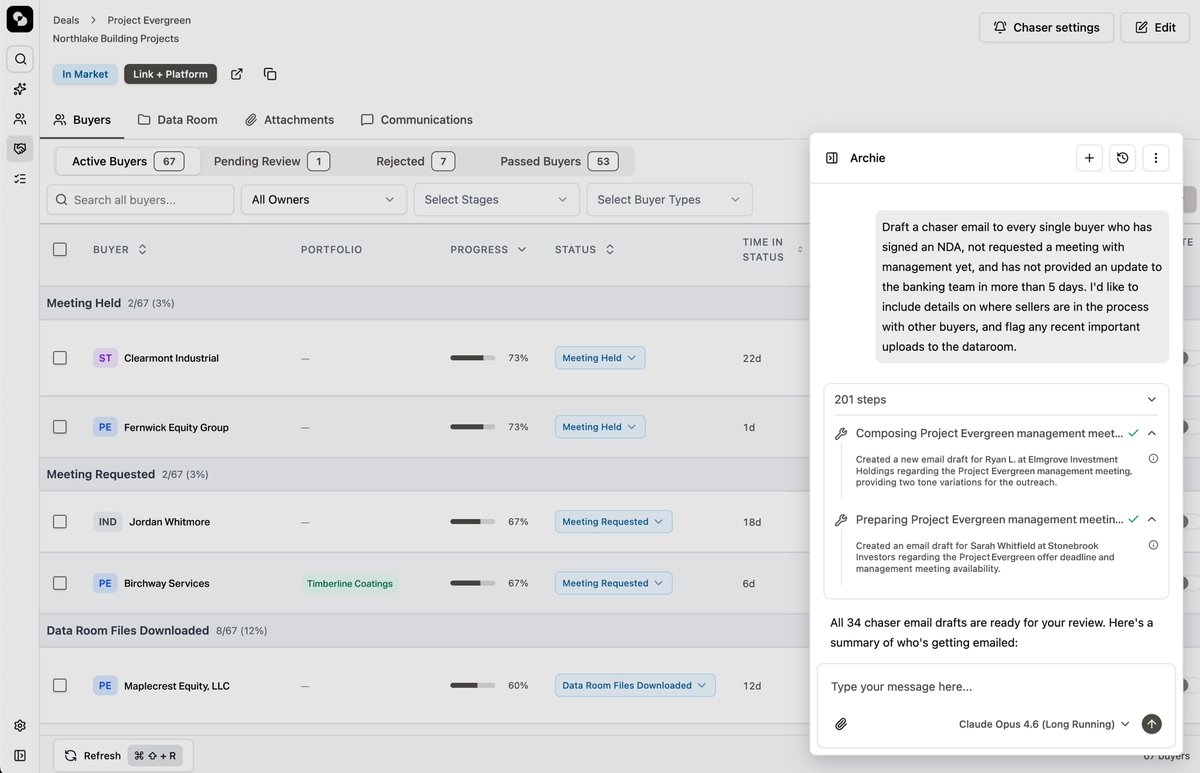Viewport: 1200px width, 773px height.
Task: Expand the Select Buyer Types dropdown
Action: coord(669,200)
